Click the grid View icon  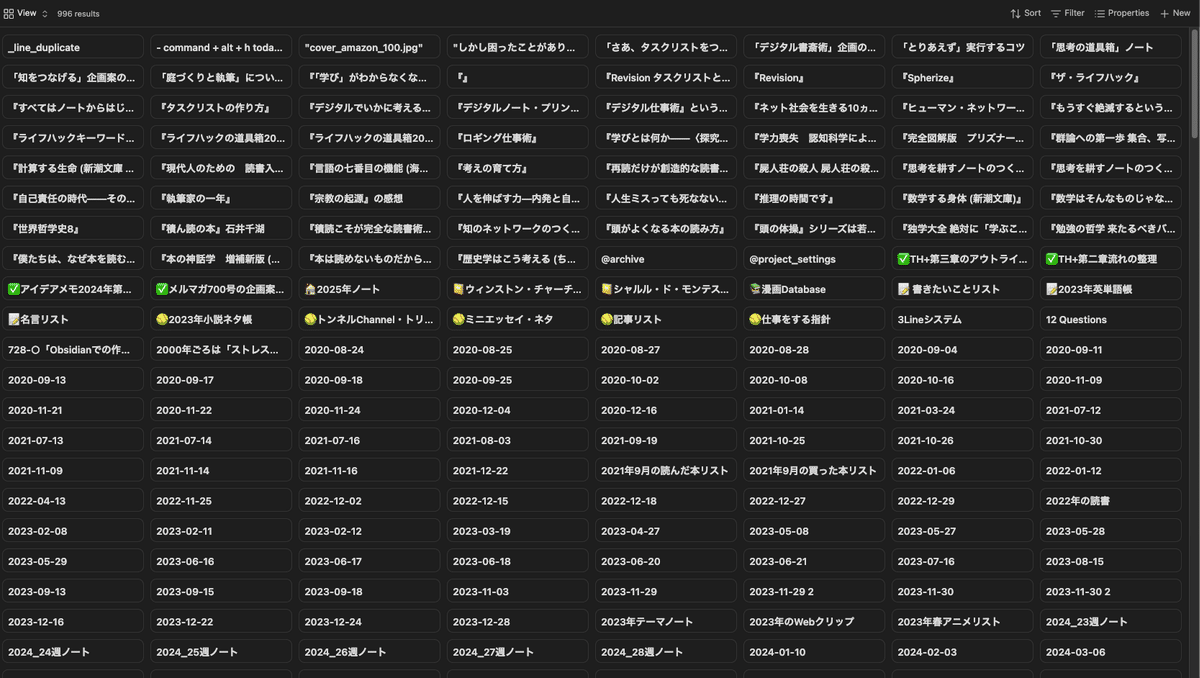coord(9,14)
